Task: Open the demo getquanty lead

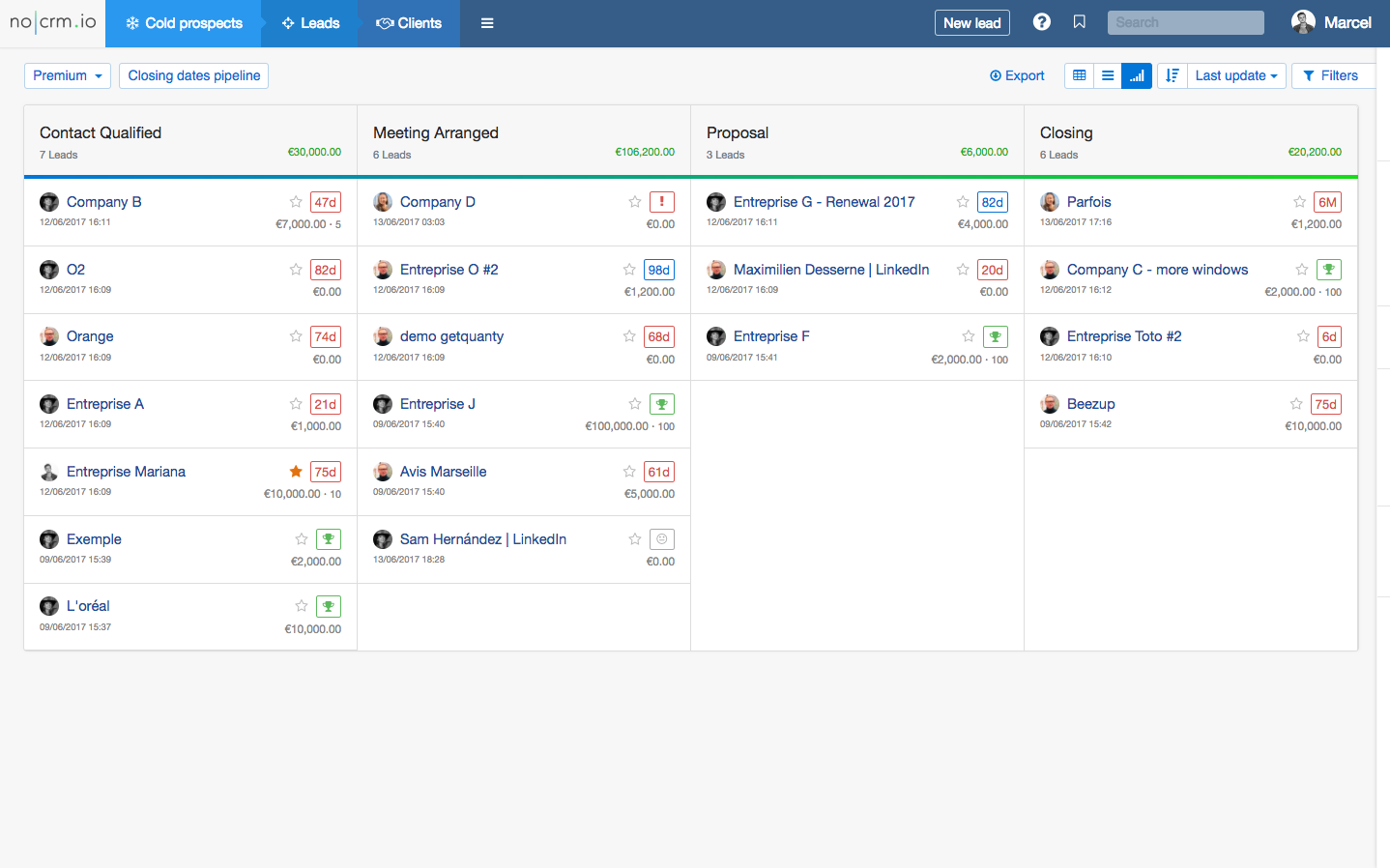Action: (x=451, y=336)
